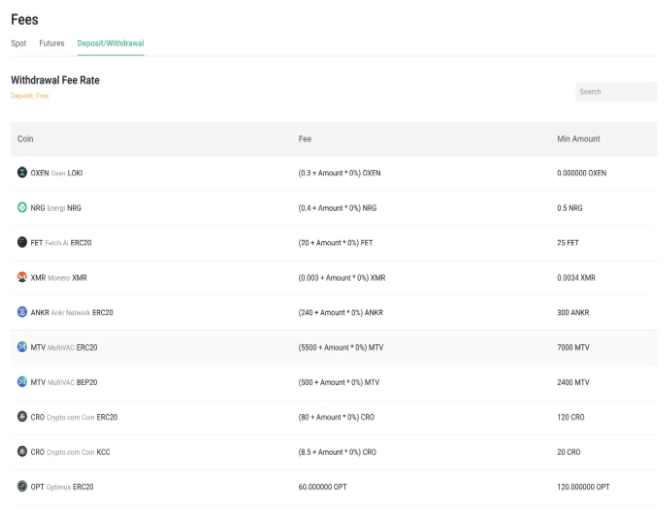
Task: Select the MTV MultiVAC ERC20 name
Action: 64,347
